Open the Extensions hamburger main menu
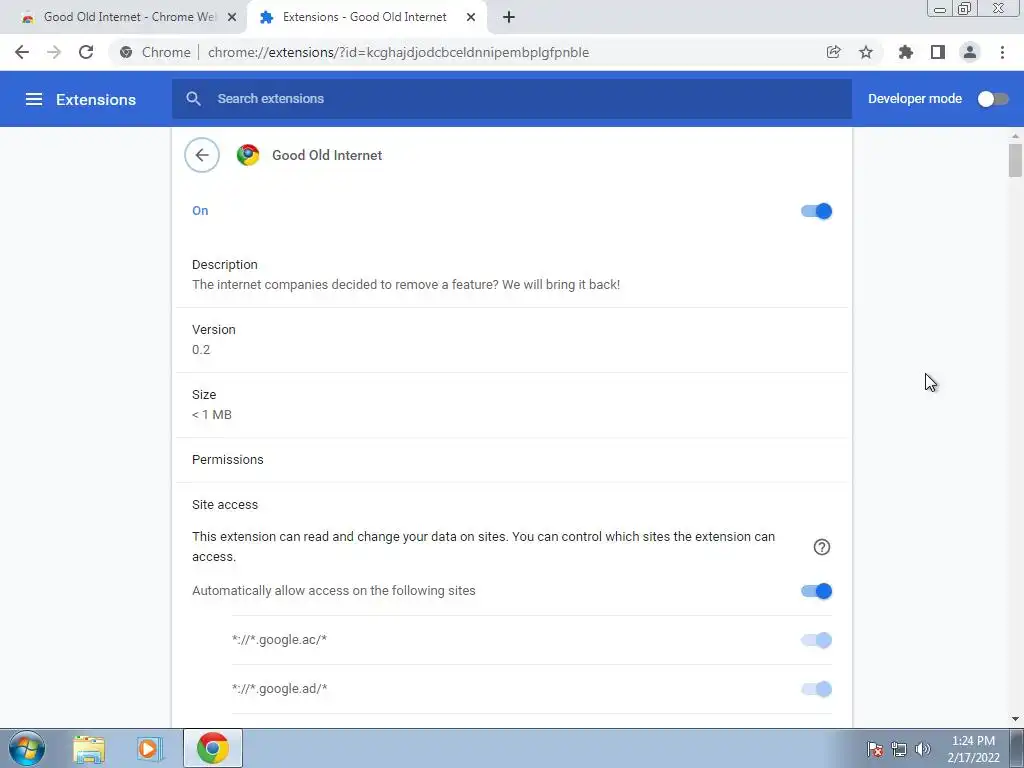1024x768 pixels. tap(34, 99)
